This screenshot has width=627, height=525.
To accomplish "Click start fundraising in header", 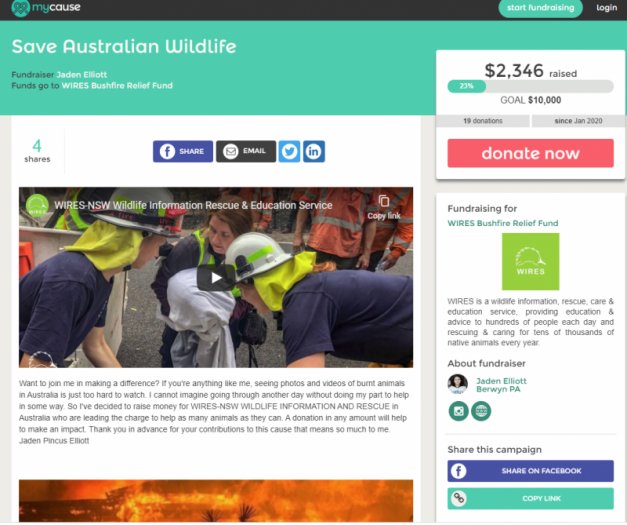I will 540,8.
